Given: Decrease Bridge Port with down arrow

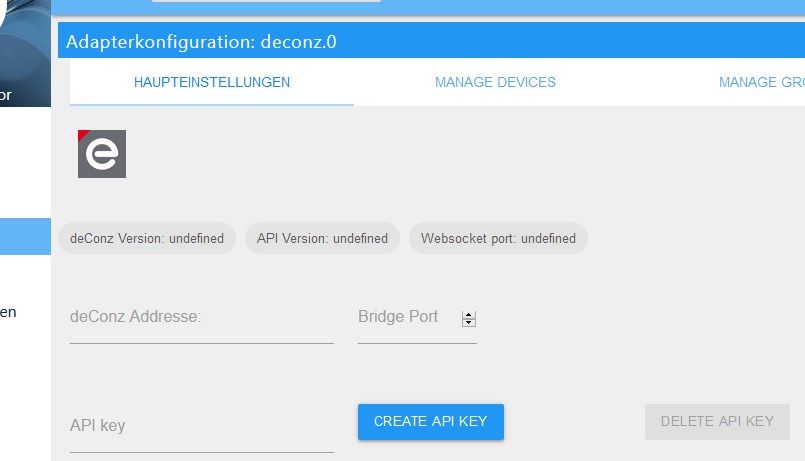Looking at the screenshot, I should tap(469, 322).
